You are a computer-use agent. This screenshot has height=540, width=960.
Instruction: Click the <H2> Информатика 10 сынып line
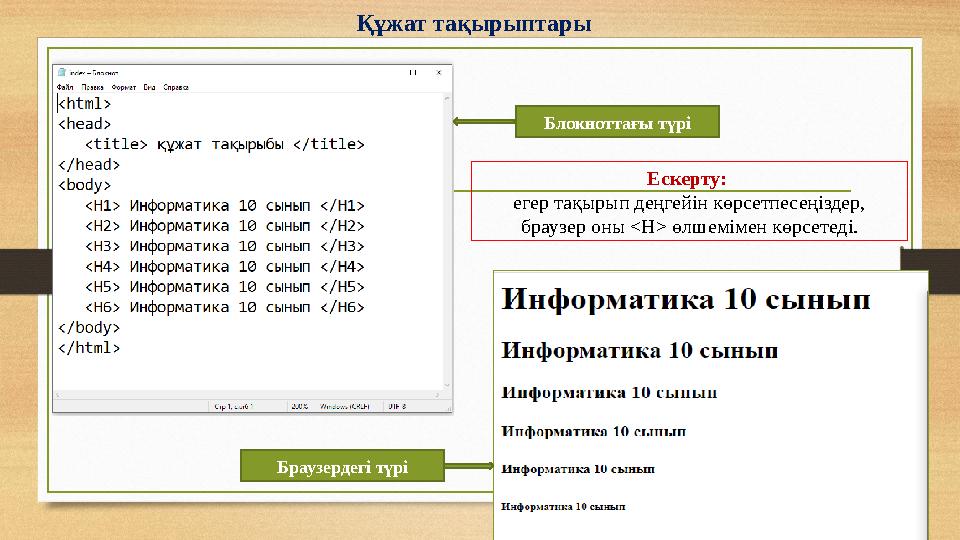coord(225,225)
